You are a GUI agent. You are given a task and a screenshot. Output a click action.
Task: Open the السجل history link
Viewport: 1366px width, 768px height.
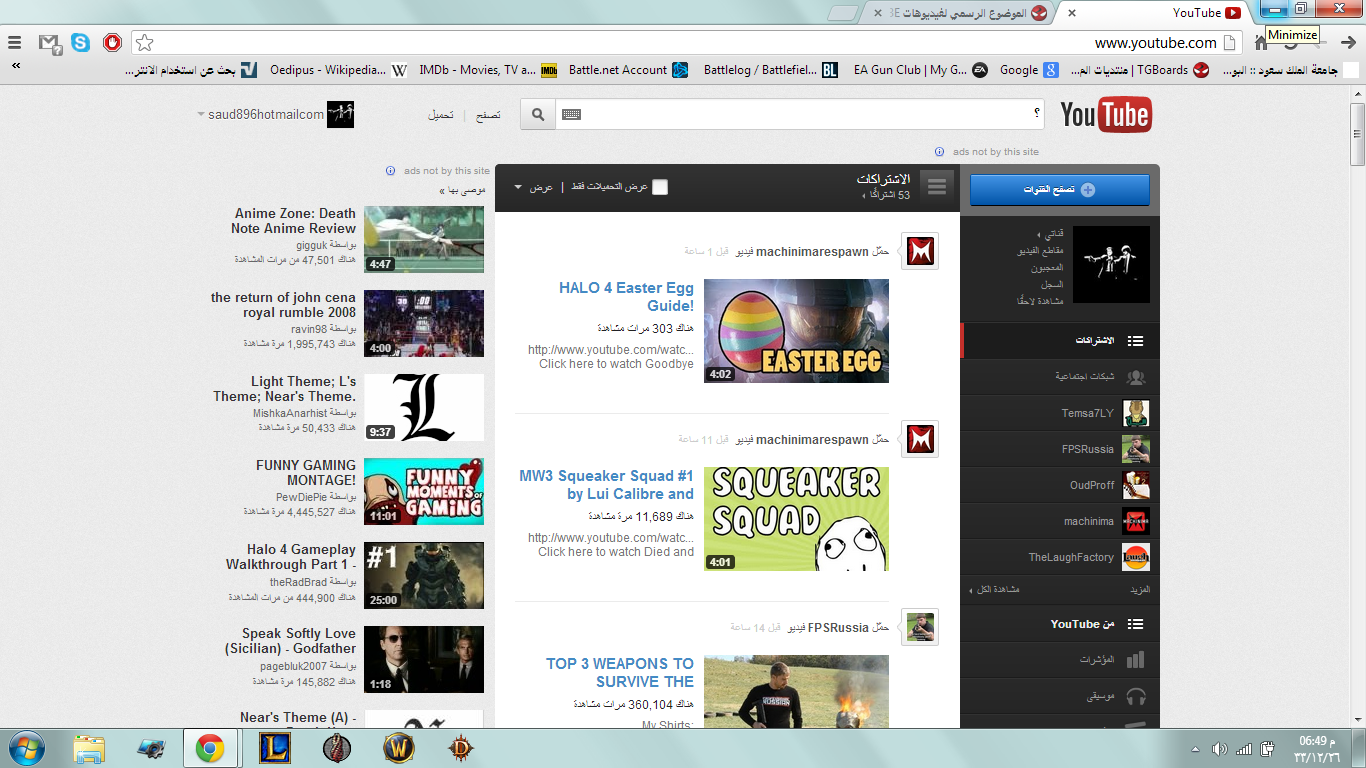click(1052, 284)
